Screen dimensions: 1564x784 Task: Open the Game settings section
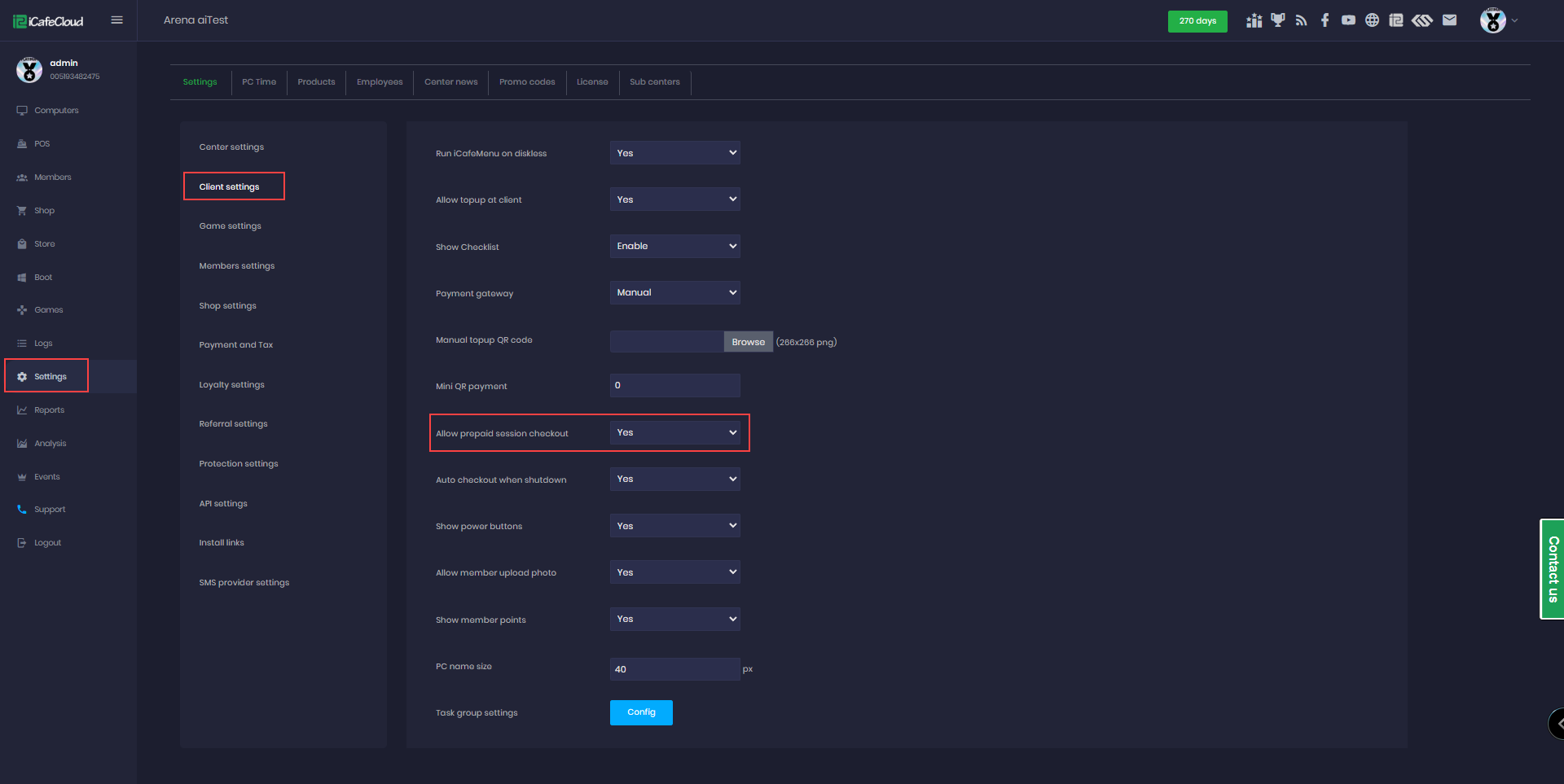point(230,226)
